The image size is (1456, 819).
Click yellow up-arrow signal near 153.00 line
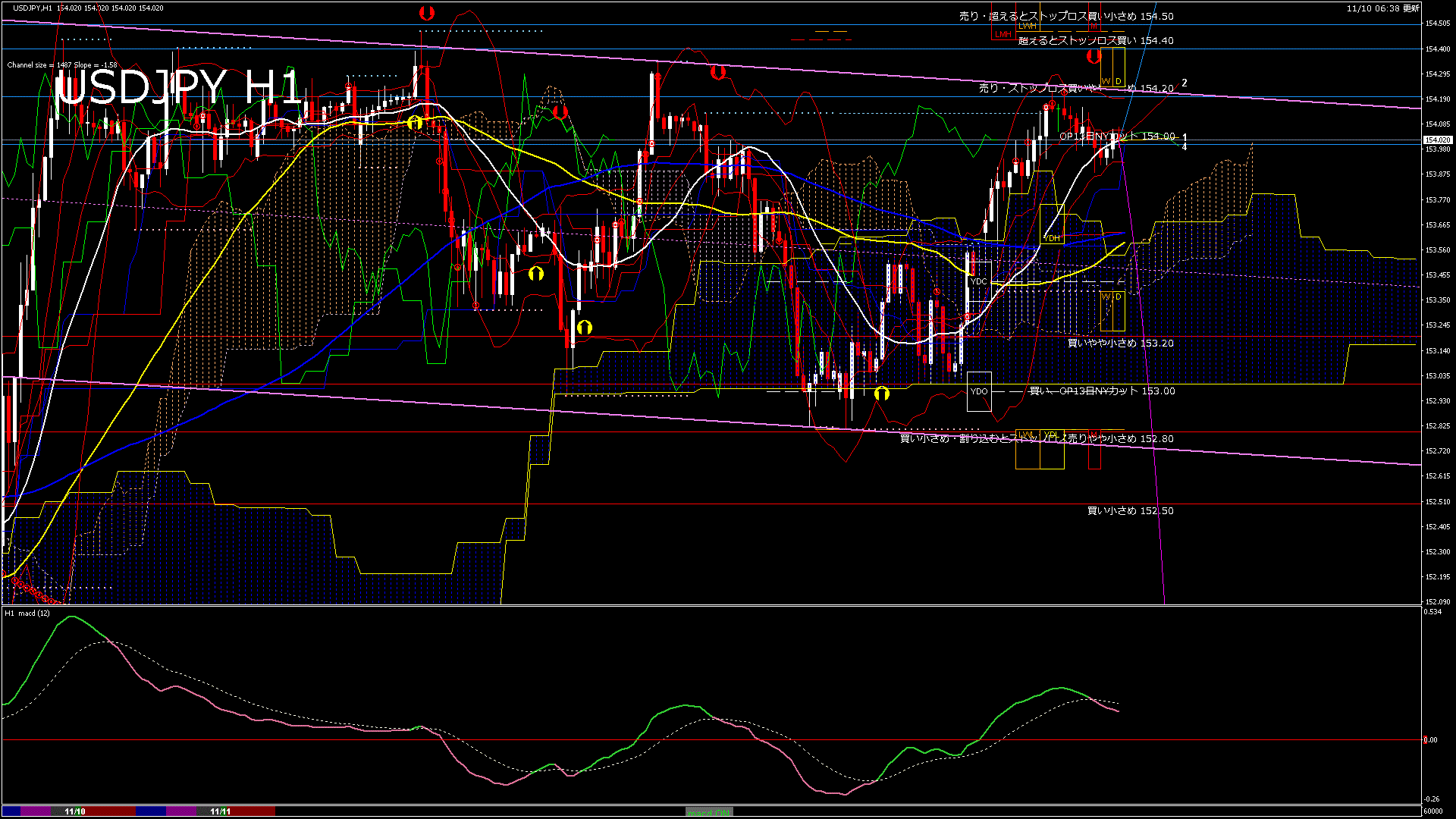[x=881, y=394]
